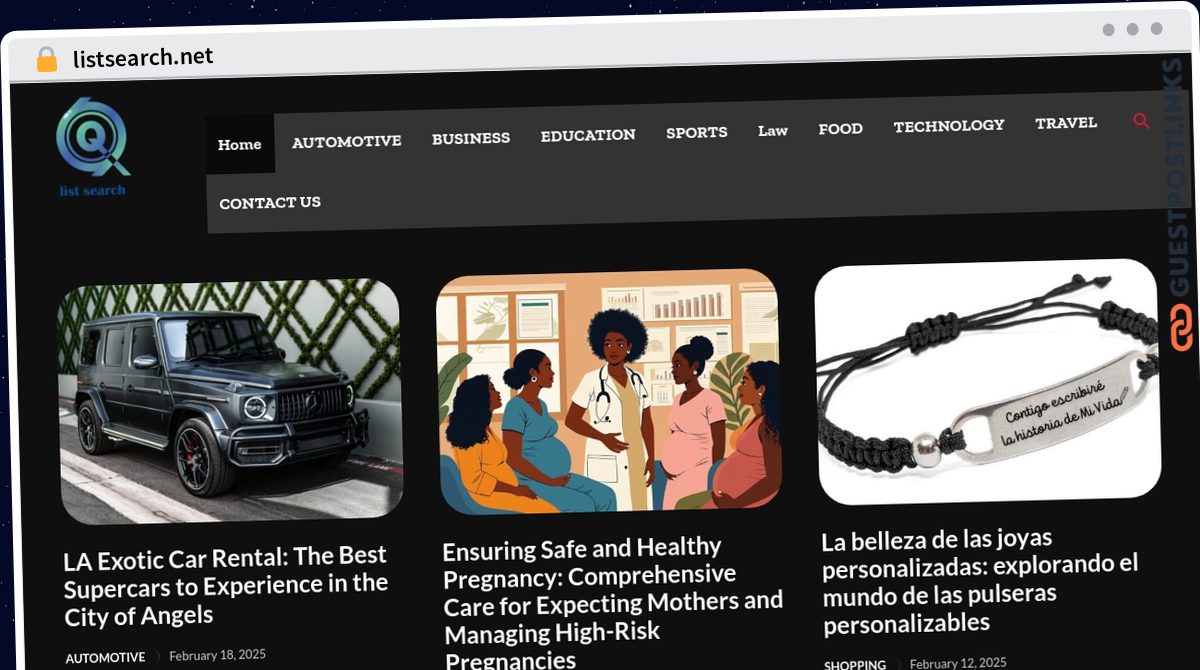Viewport: 1200px width, 670px height.
Task: Open the TRAVEL category
Action: click(x=1066, y=122)
